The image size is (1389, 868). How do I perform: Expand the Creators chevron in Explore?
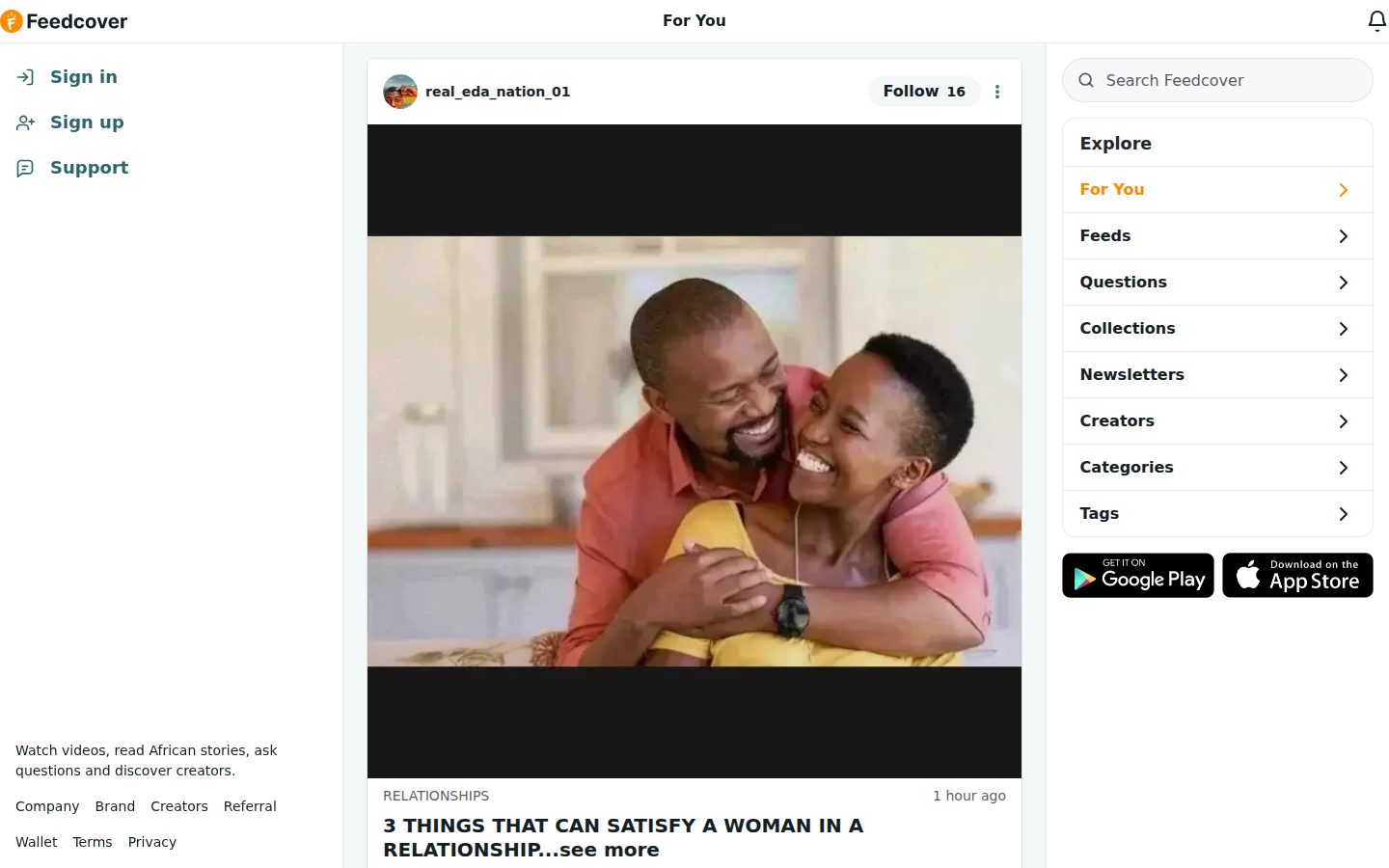[1344, 421]
